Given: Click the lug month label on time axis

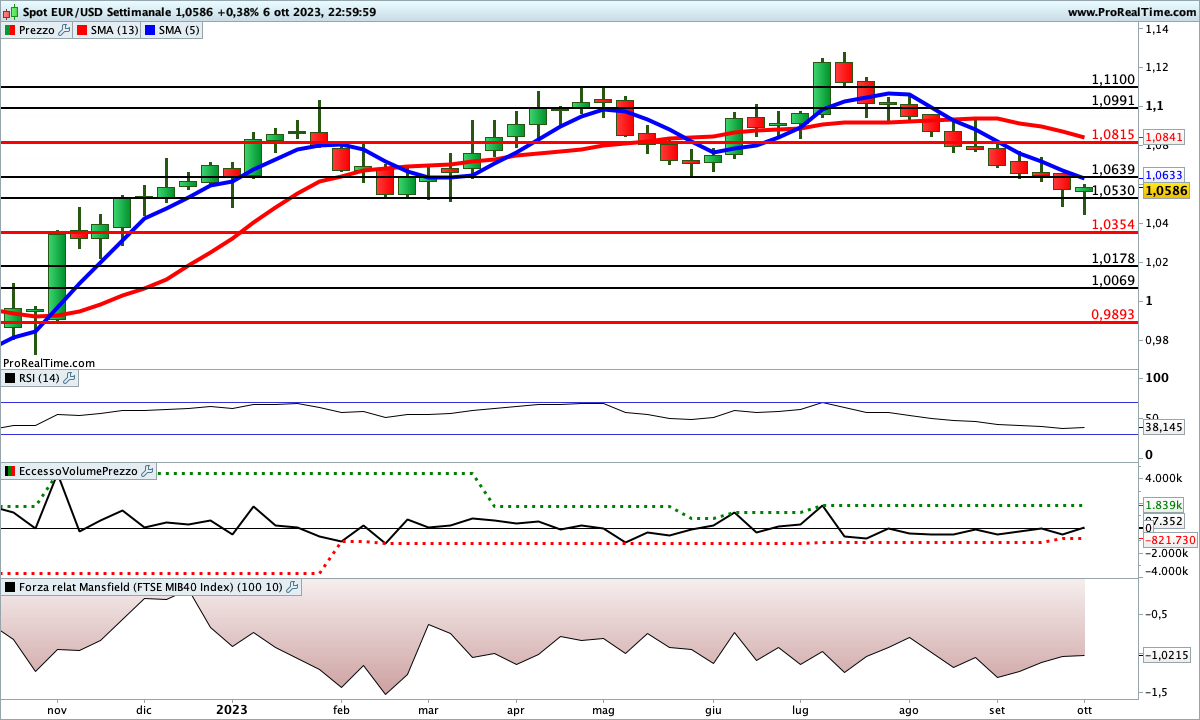Looking at the screenshot, I should 799,709.
